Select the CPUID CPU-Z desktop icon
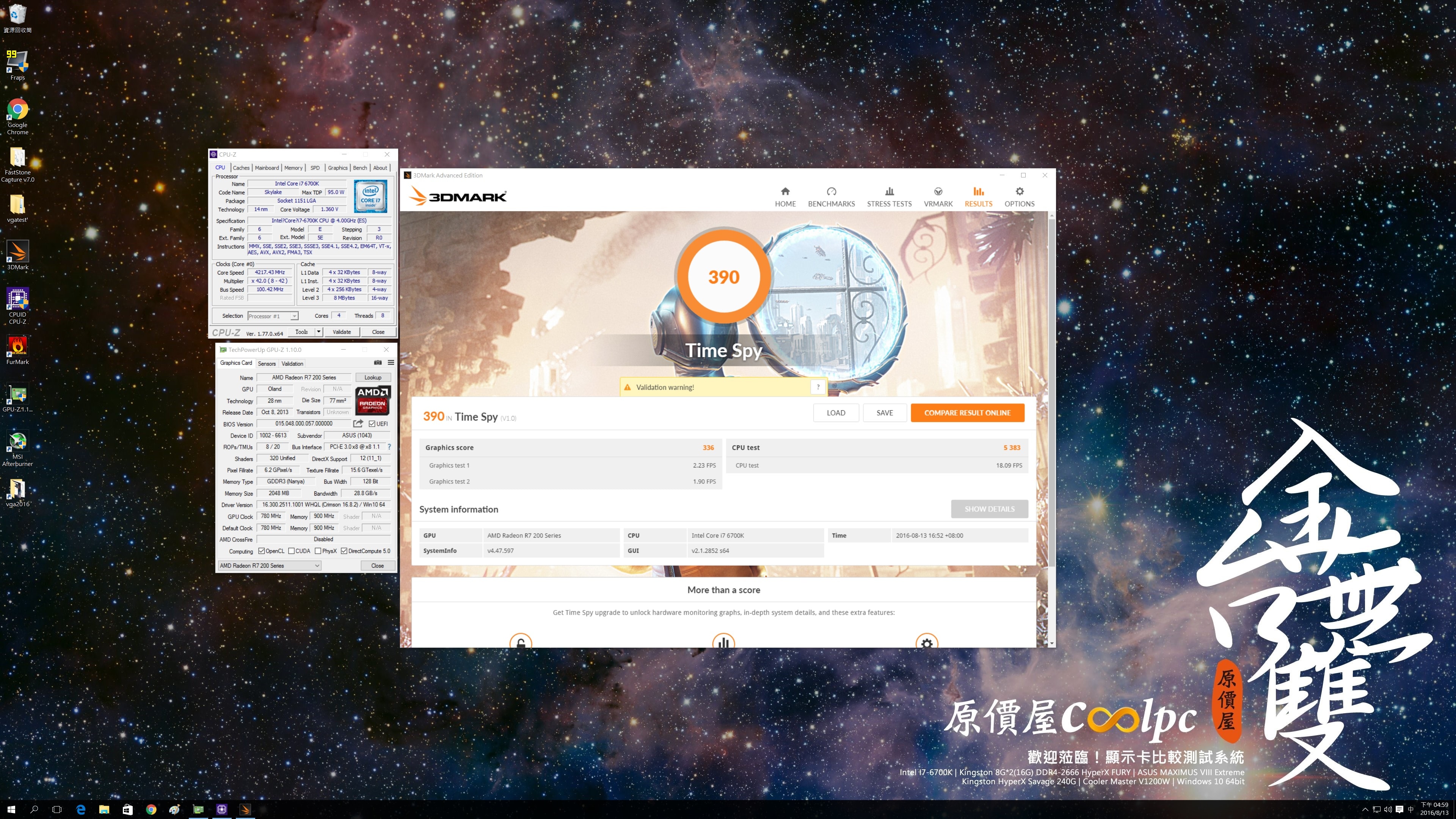 (x=17, y=306)
